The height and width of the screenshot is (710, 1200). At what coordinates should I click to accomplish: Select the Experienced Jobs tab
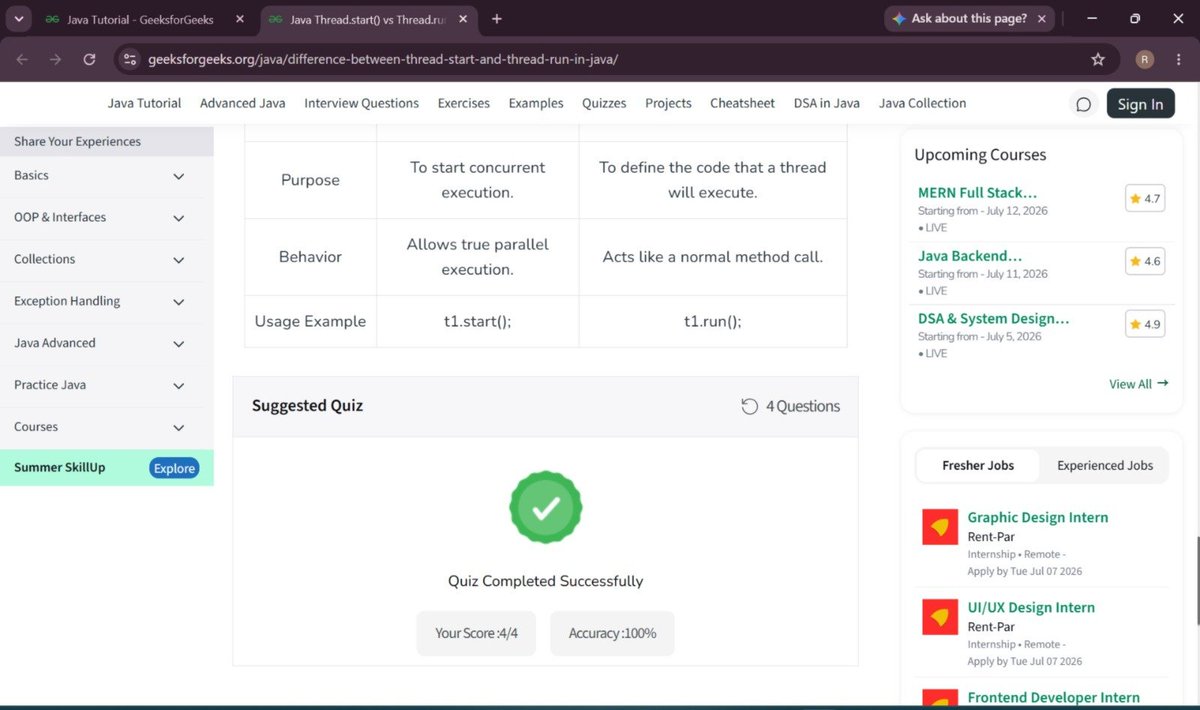point(1105,465)
